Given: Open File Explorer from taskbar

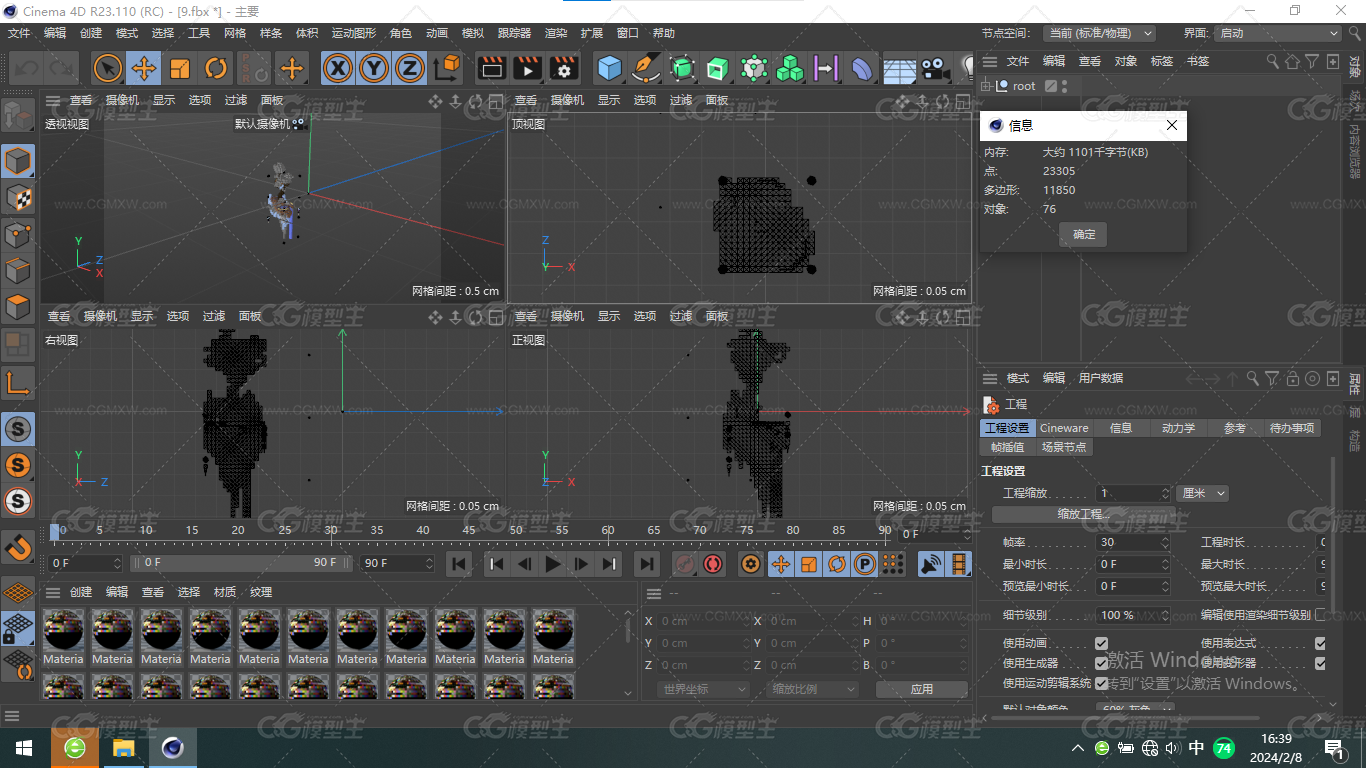Looking at the screenshot, I should (123, 748).
